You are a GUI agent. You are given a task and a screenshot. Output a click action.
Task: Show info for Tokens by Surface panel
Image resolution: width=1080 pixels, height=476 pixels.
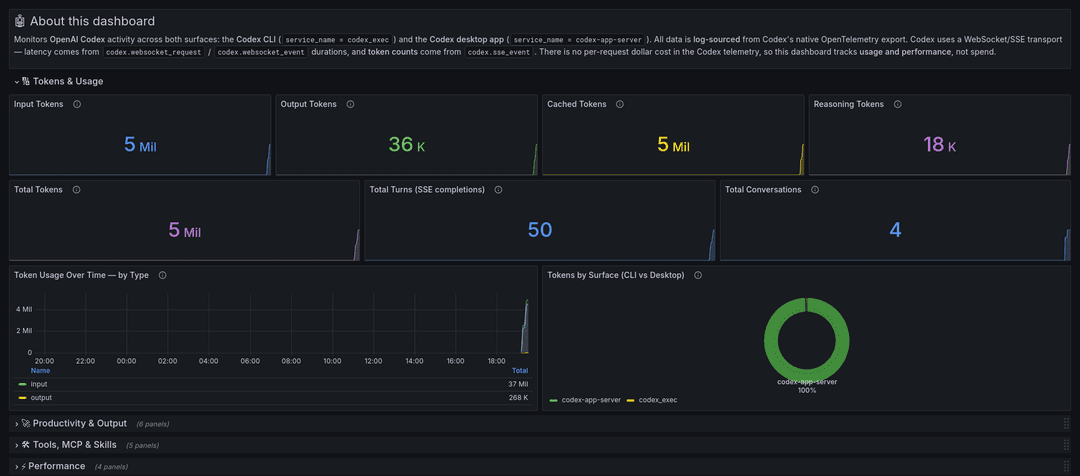[x=698, y=275]
